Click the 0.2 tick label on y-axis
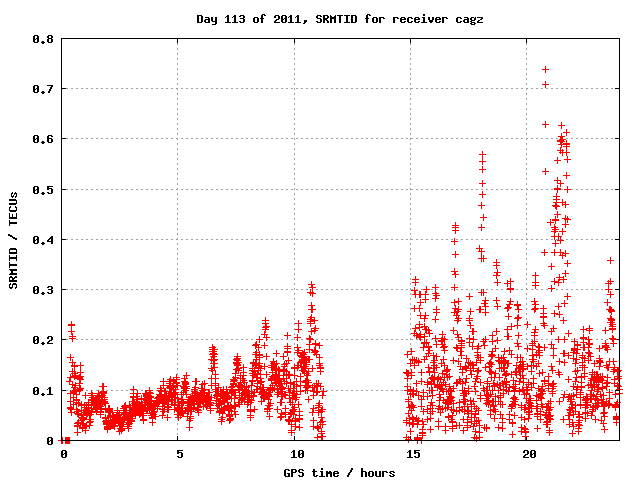Viewport: 640px width, 480px height. point(43,340)
